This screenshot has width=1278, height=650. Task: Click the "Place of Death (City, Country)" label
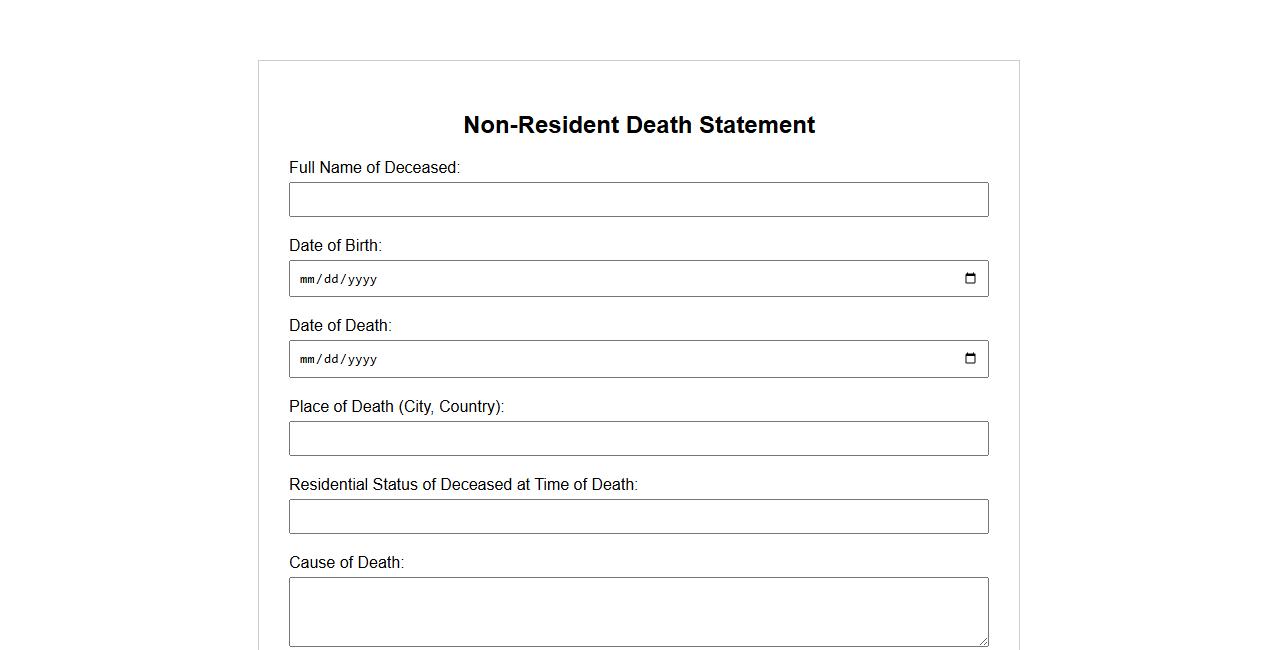click(x=396, y=407)
